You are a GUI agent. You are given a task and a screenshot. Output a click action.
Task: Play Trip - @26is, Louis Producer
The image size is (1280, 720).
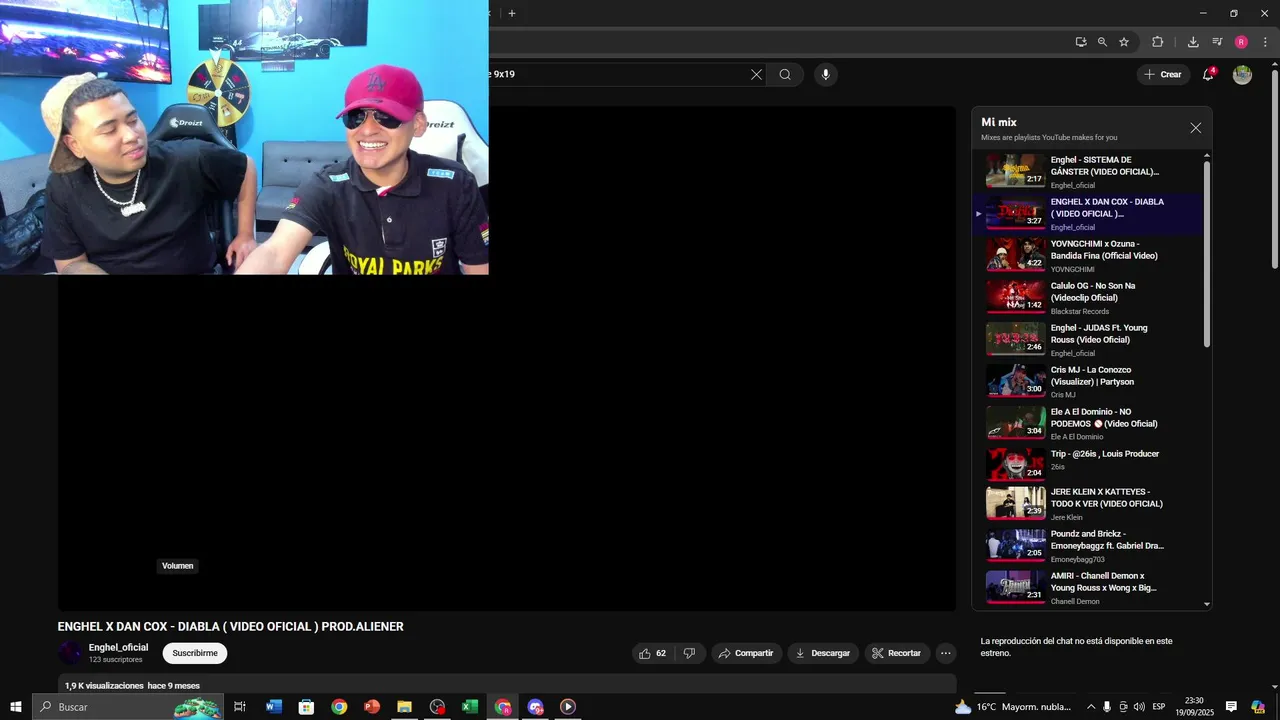coord(1088,464)
